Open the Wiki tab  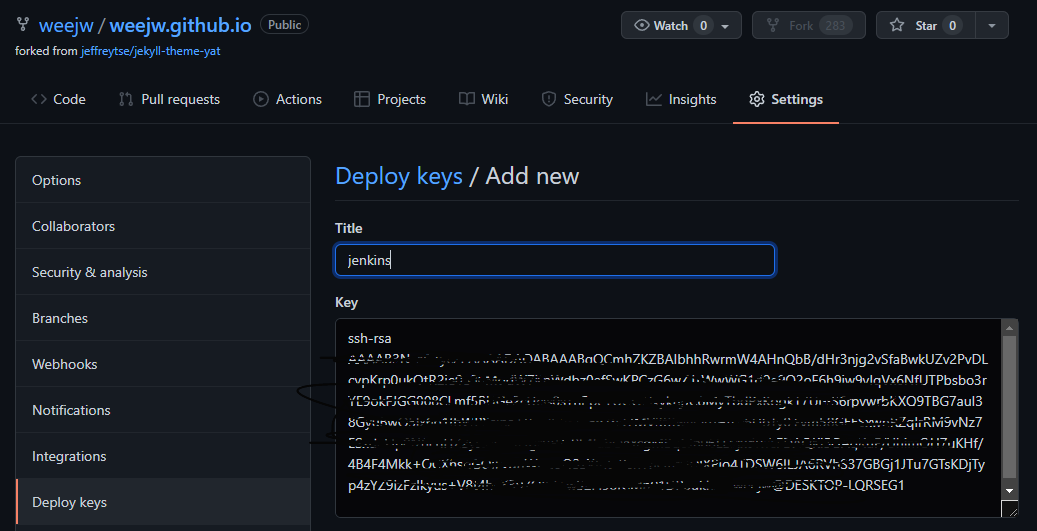pos(483,99)
